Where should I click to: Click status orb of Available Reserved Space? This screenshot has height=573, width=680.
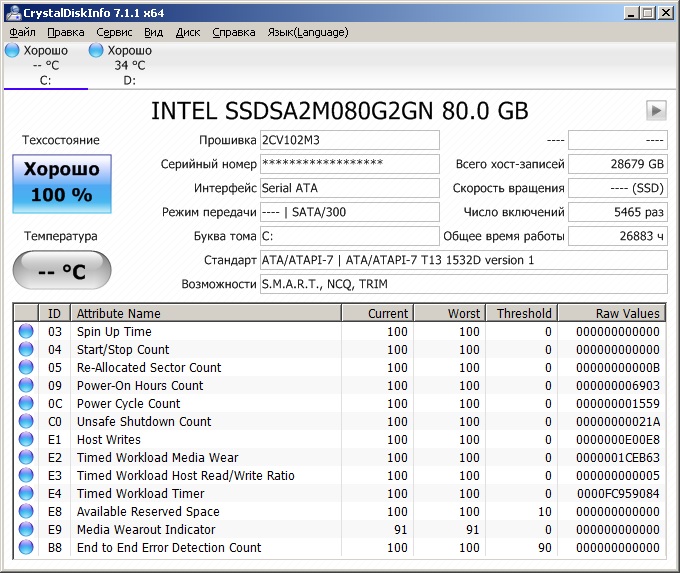tap(26, 511)
